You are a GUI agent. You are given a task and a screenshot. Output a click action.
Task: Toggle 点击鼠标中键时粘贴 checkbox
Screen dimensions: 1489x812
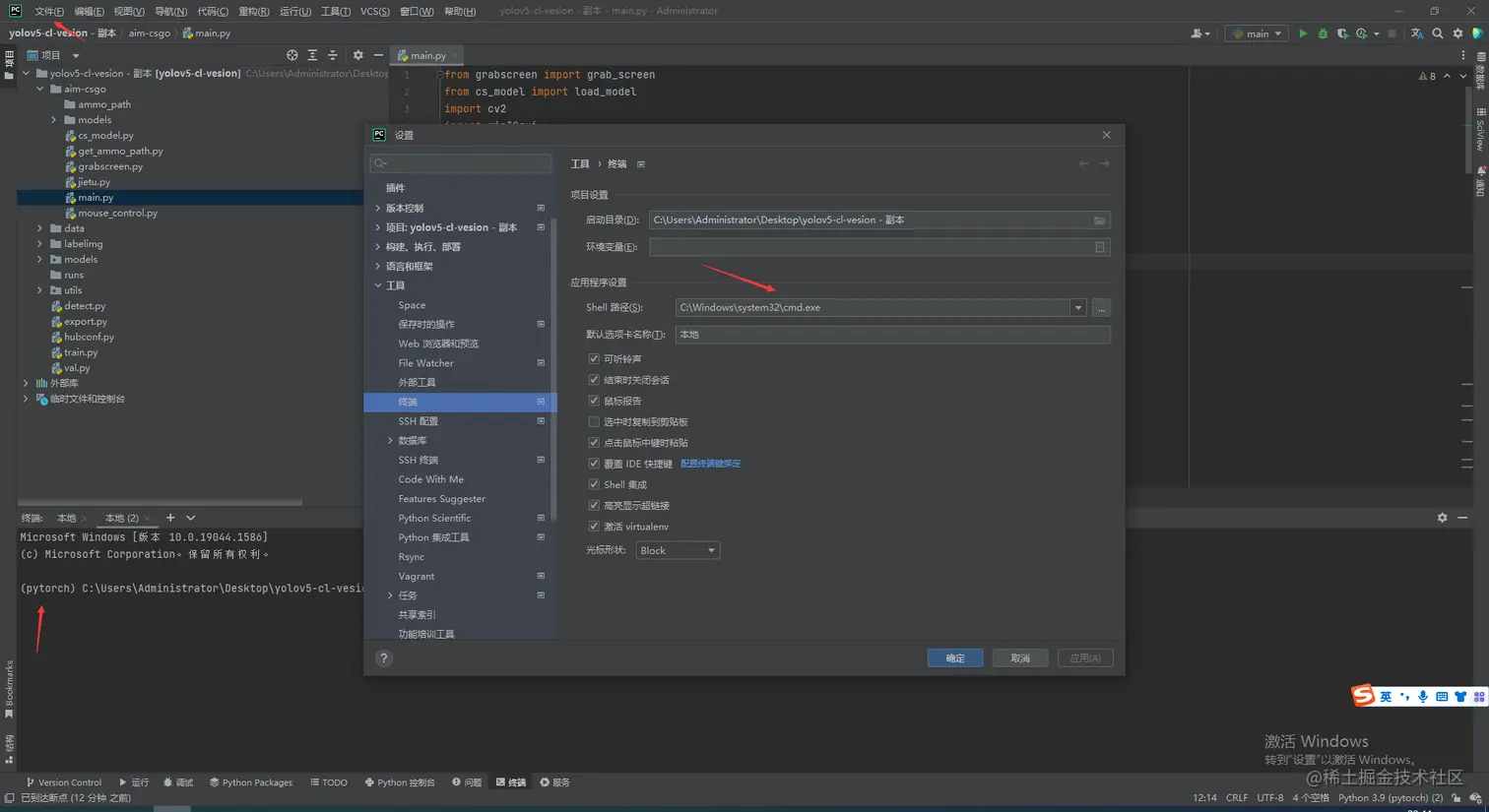click(594, 443)
